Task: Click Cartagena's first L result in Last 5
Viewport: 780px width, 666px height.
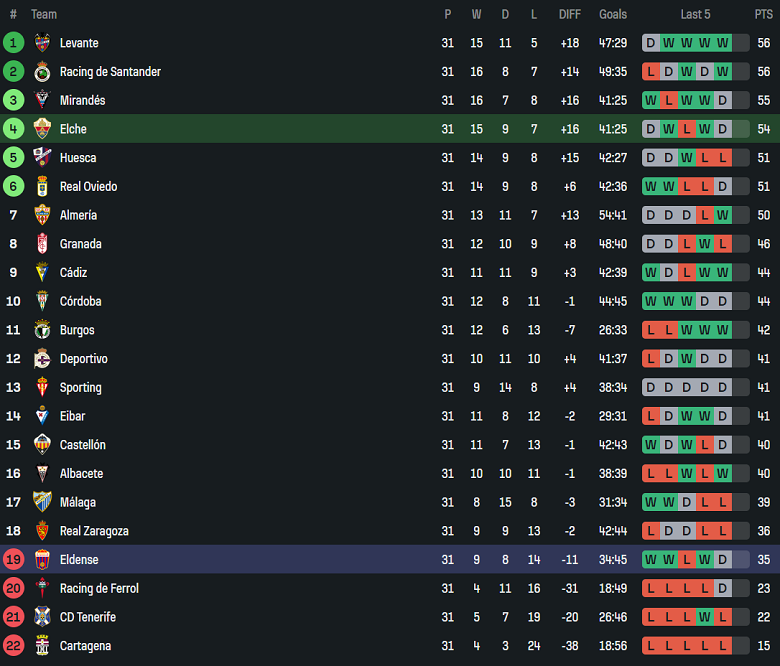Action: point(651,646)
